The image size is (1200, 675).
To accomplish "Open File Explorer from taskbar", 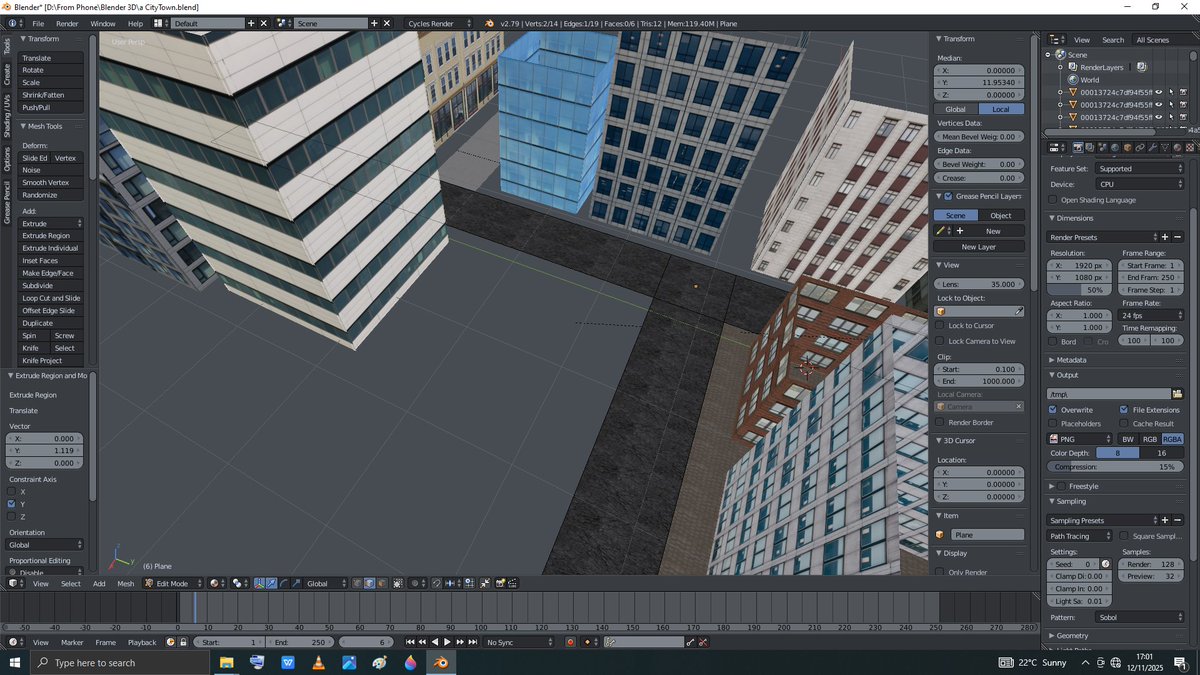I will click(227, 663).
